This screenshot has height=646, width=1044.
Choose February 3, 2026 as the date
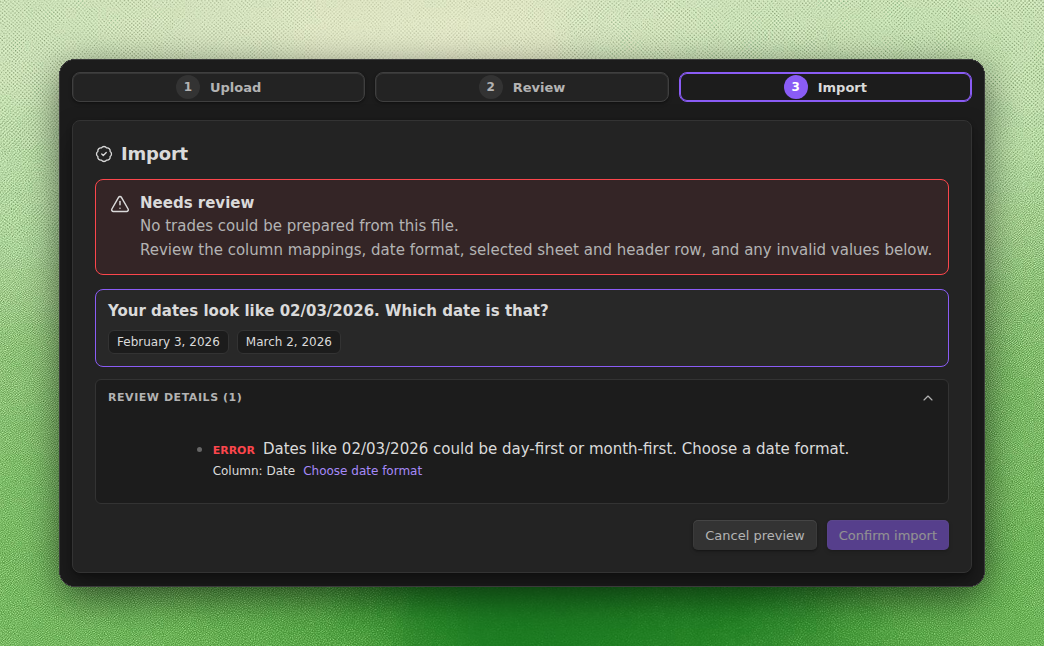[x=168, y=342]
